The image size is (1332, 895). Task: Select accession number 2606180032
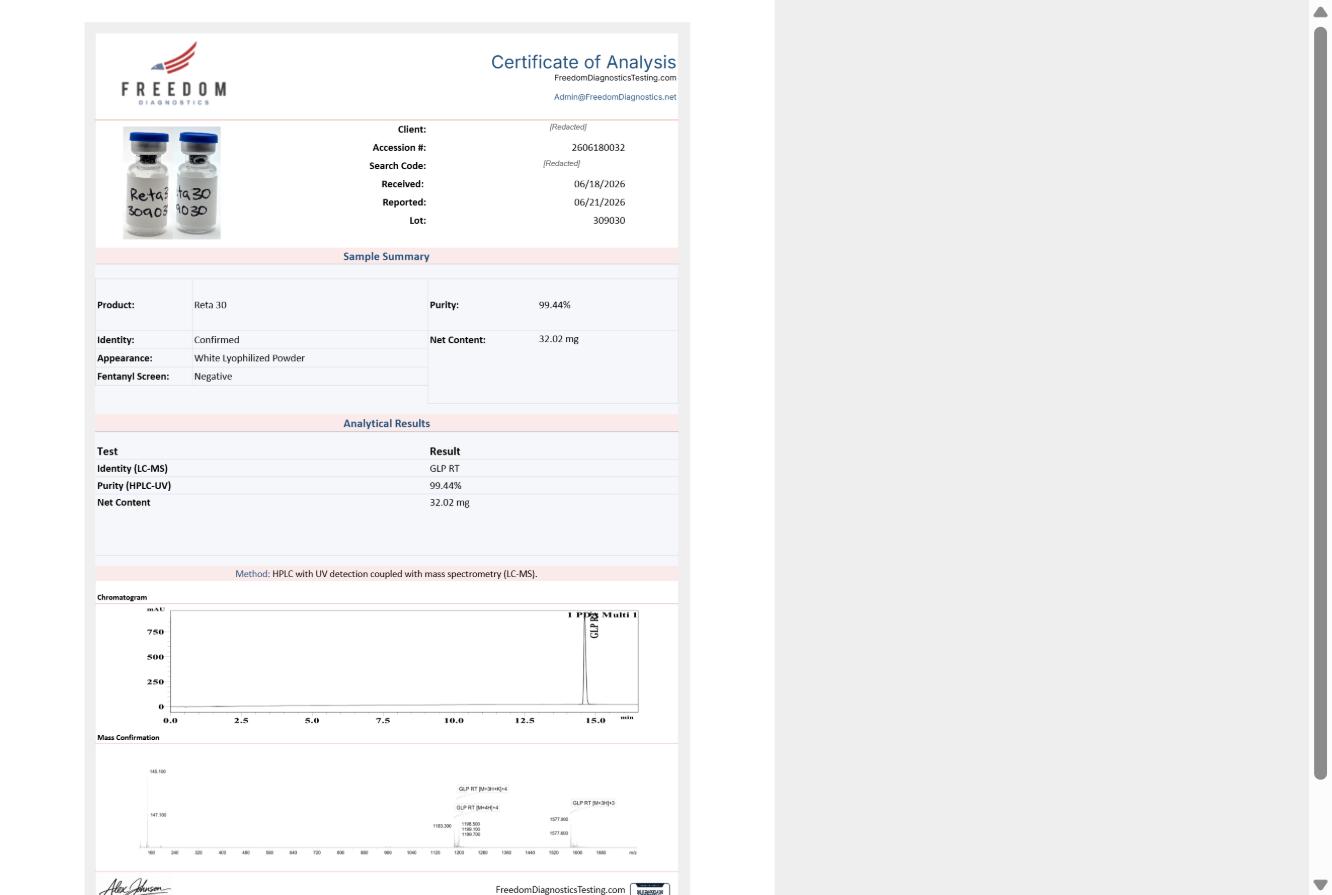pyautogui.click(x=598, y=148)
